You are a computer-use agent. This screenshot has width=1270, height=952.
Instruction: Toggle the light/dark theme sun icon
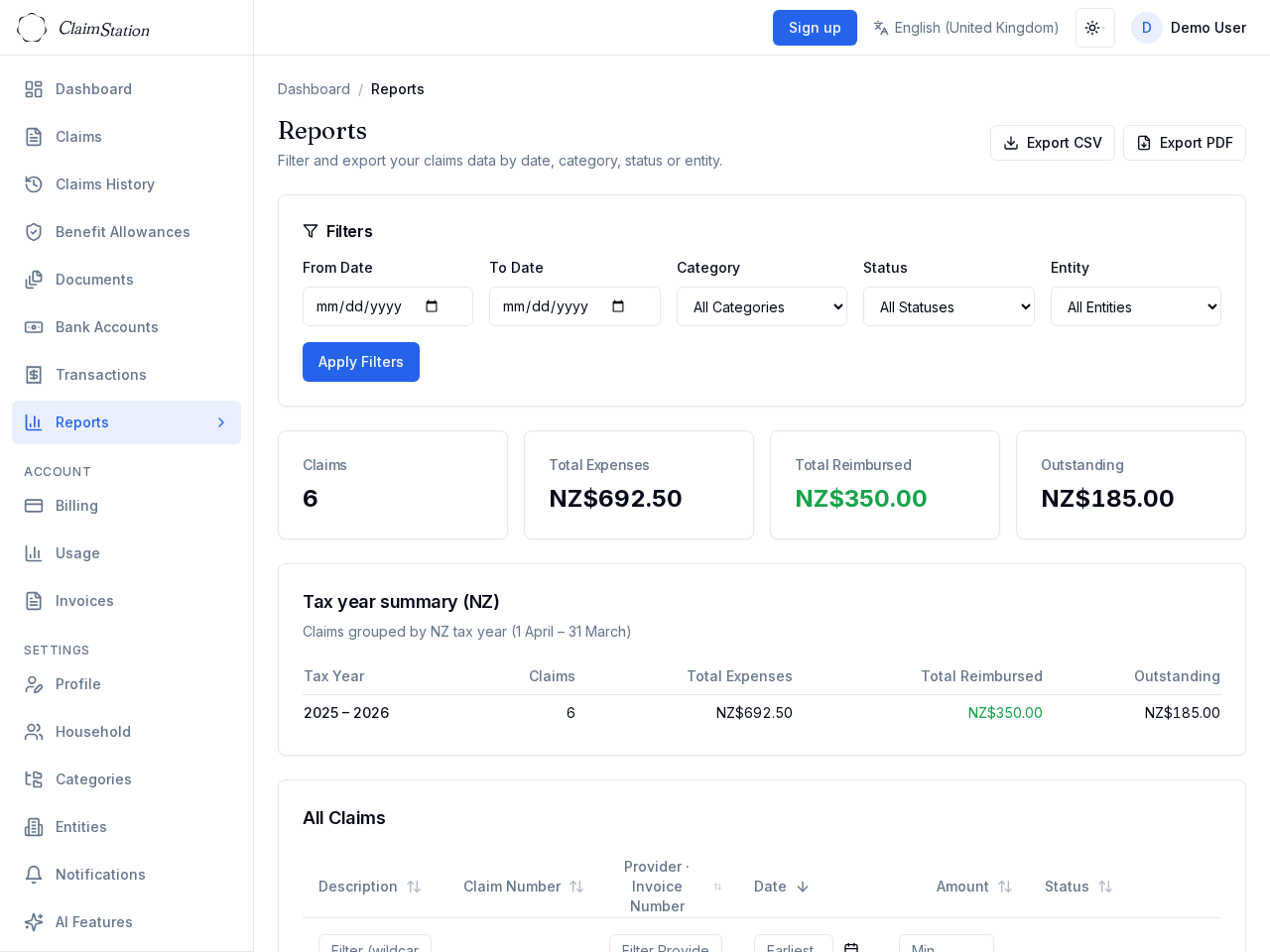[x=1094, y=28]
